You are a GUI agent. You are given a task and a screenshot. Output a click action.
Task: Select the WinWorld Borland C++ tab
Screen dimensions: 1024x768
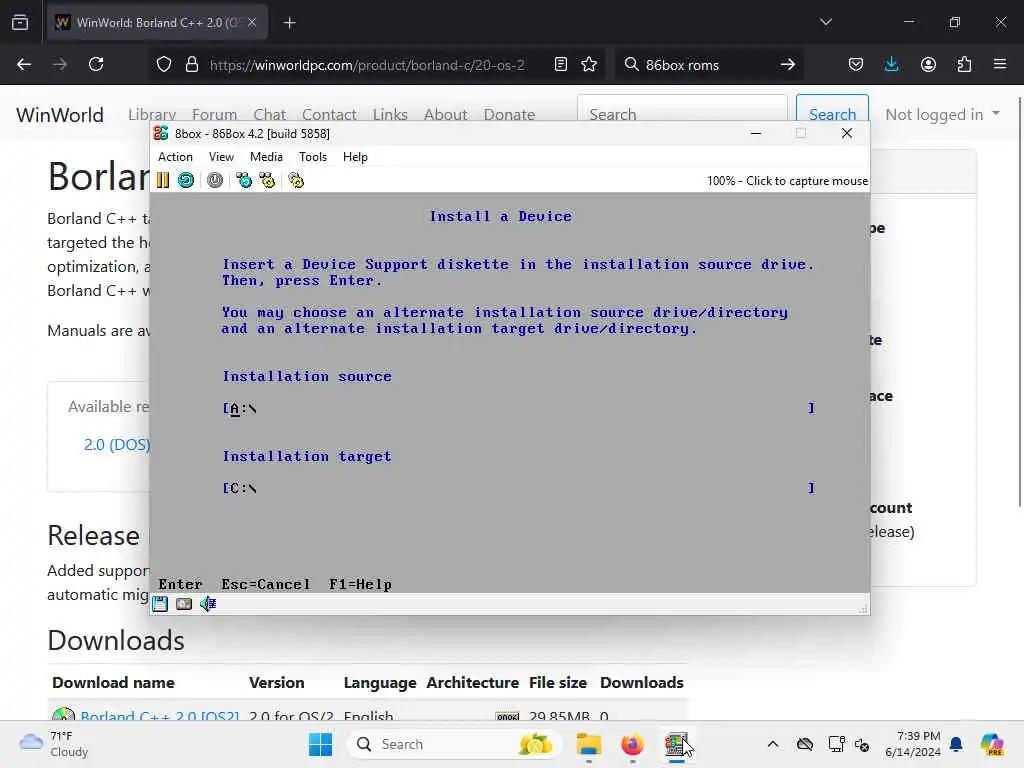click(157, 22)
